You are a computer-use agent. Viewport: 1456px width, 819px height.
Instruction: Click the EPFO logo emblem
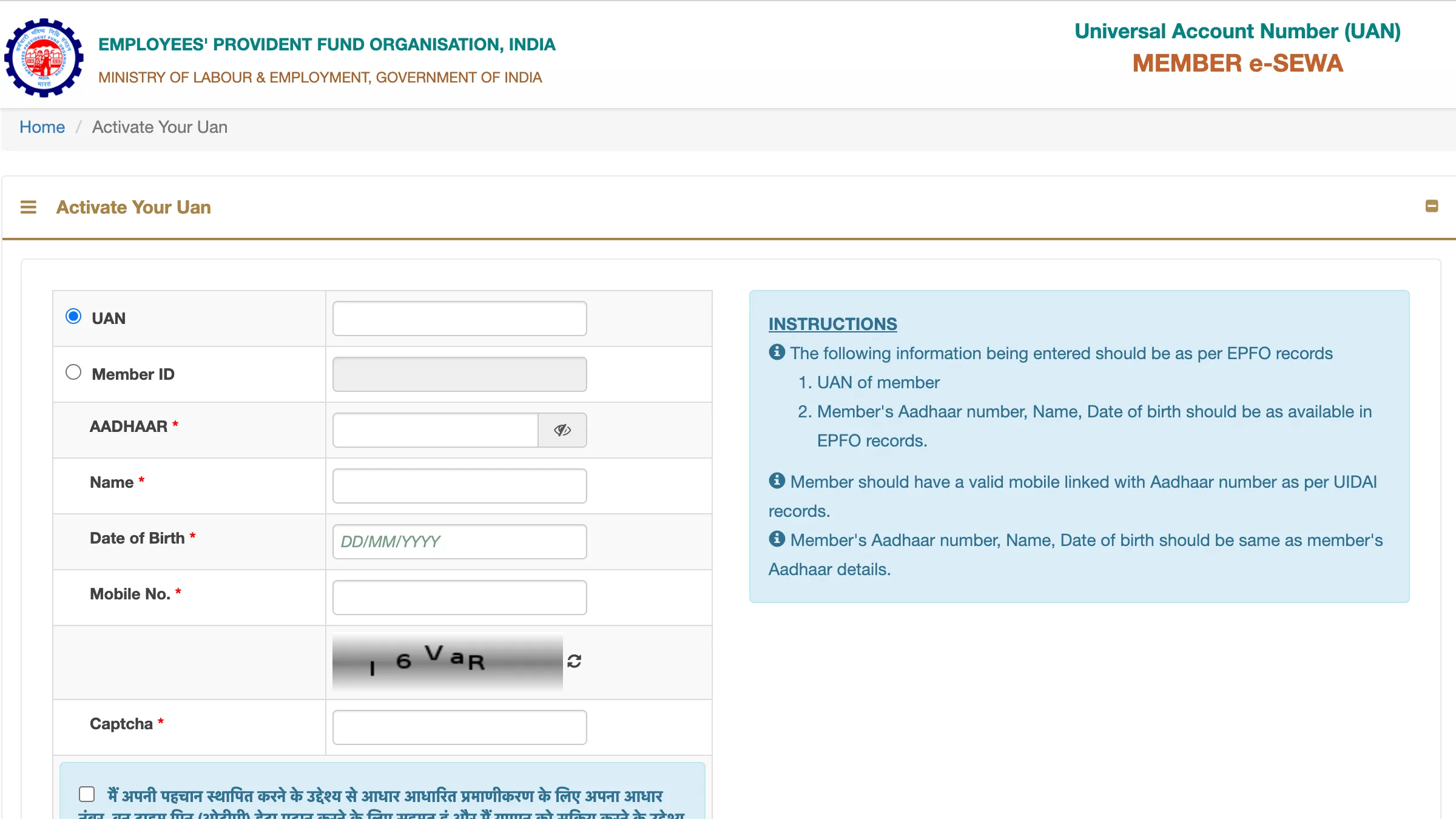click(44, 58)
